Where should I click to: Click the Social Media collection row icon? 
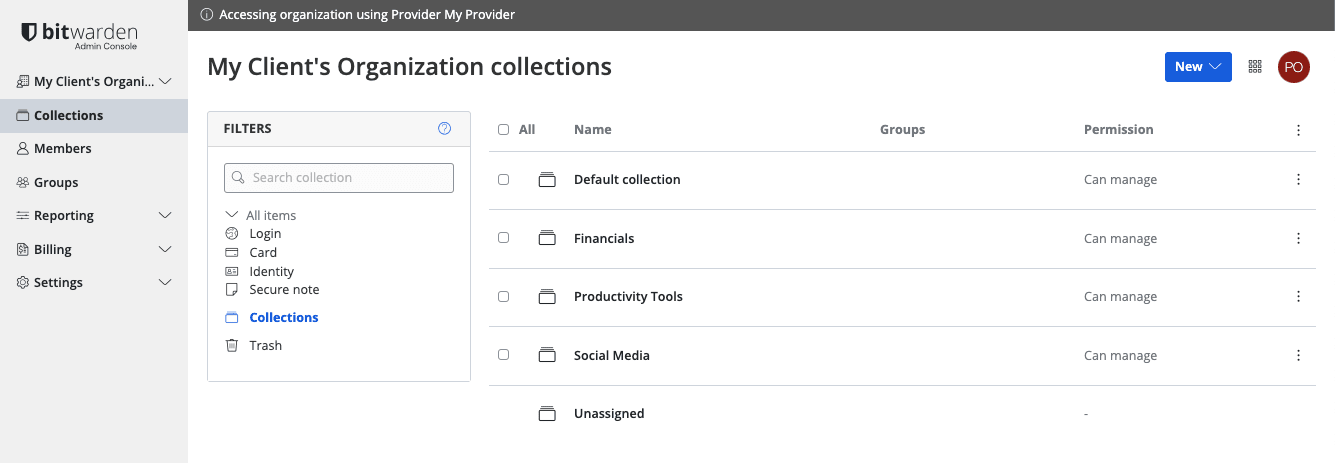[547, 355]
